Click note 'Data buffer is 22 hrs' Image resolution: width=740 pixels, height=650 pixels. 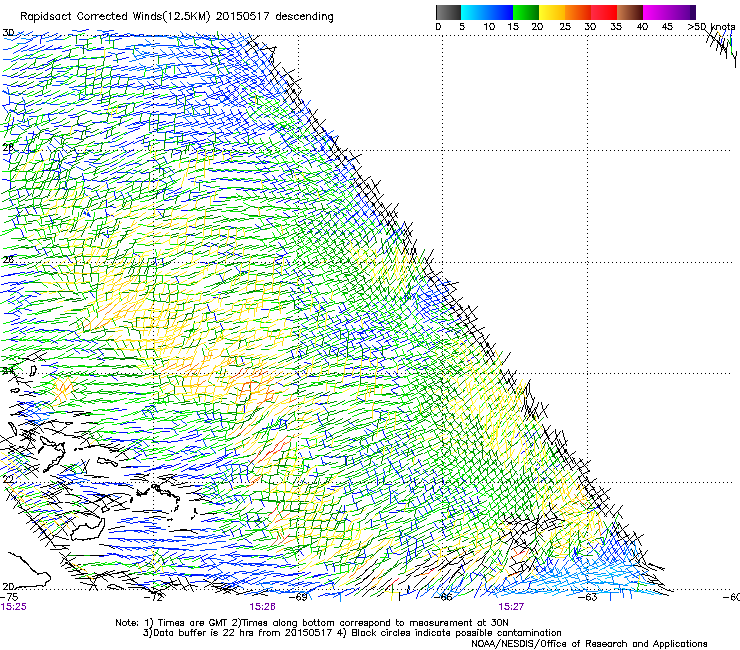tap(205, 633)
